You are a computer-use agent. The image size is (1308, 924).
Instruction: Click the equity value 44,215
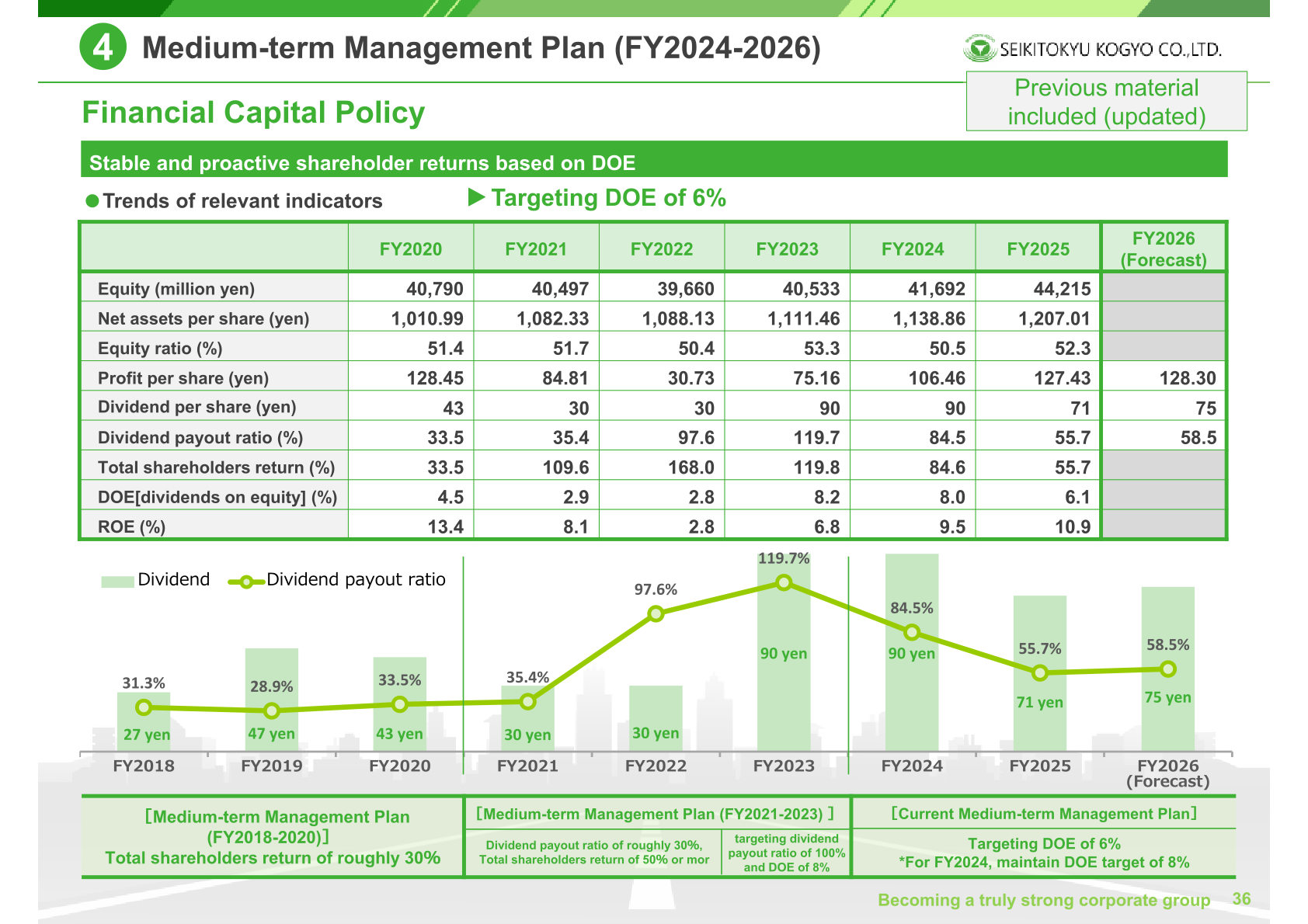point(1062,289)
